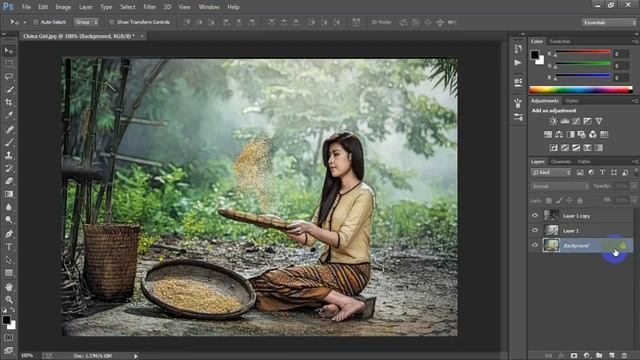Hide the Layer 1 copy layer
Image resolution: width=640 pixels, height=360 pixels.
pos(535,215)
